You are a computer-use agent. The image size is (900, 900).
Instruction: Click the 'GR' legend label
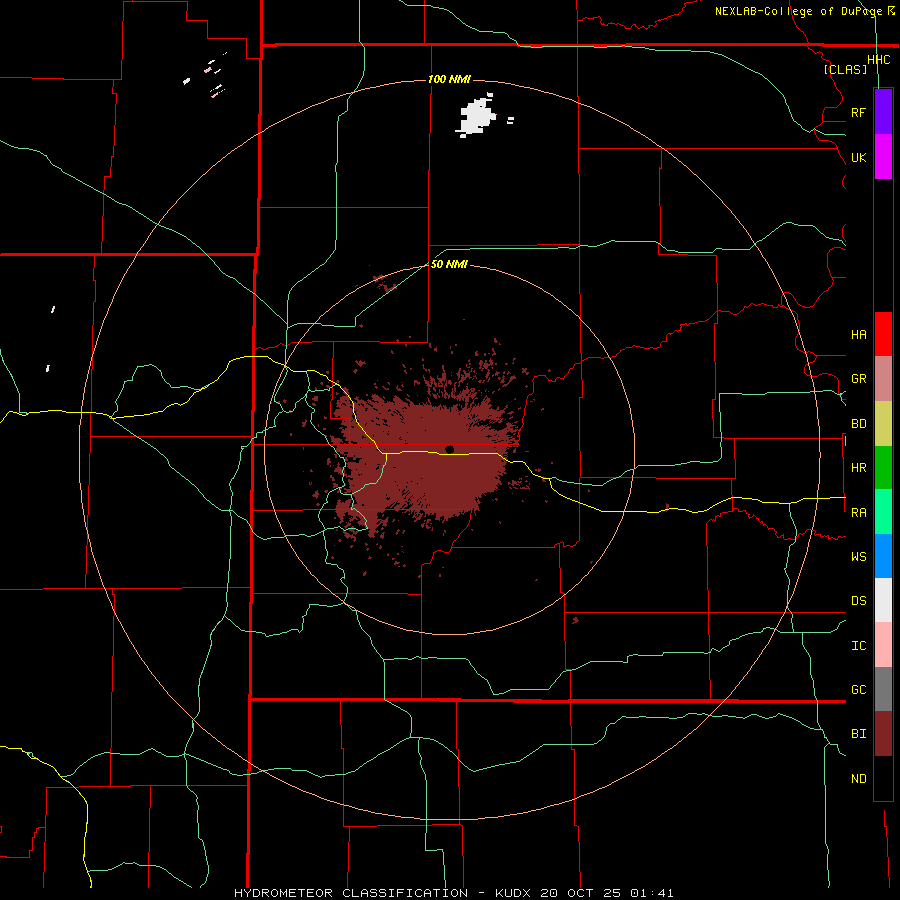click(858, 379)
